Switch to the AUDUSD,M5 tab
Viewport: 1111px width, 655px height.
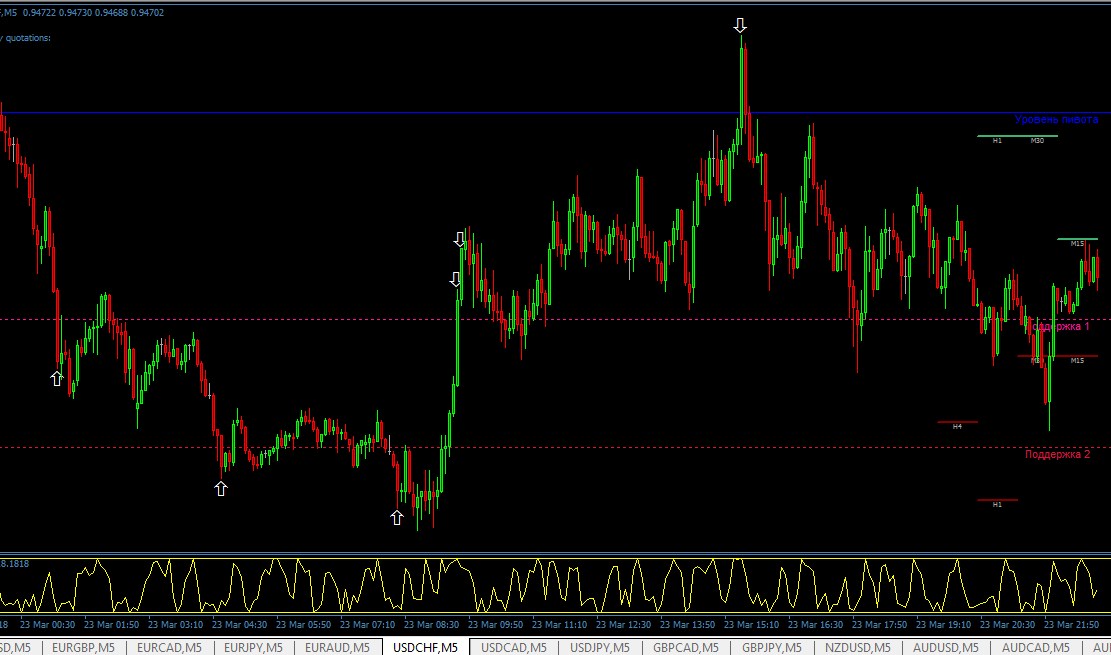945,647
